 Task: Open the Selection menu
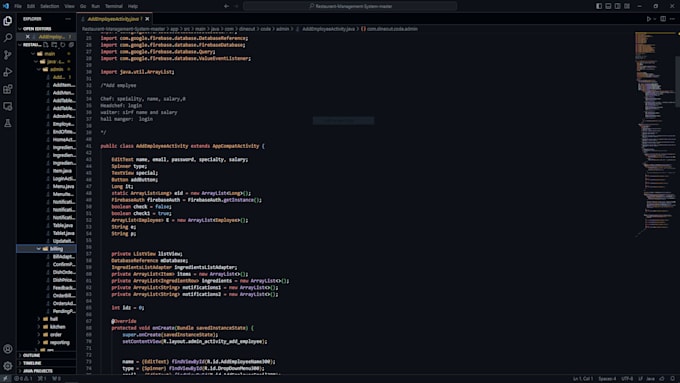[49, 6]
